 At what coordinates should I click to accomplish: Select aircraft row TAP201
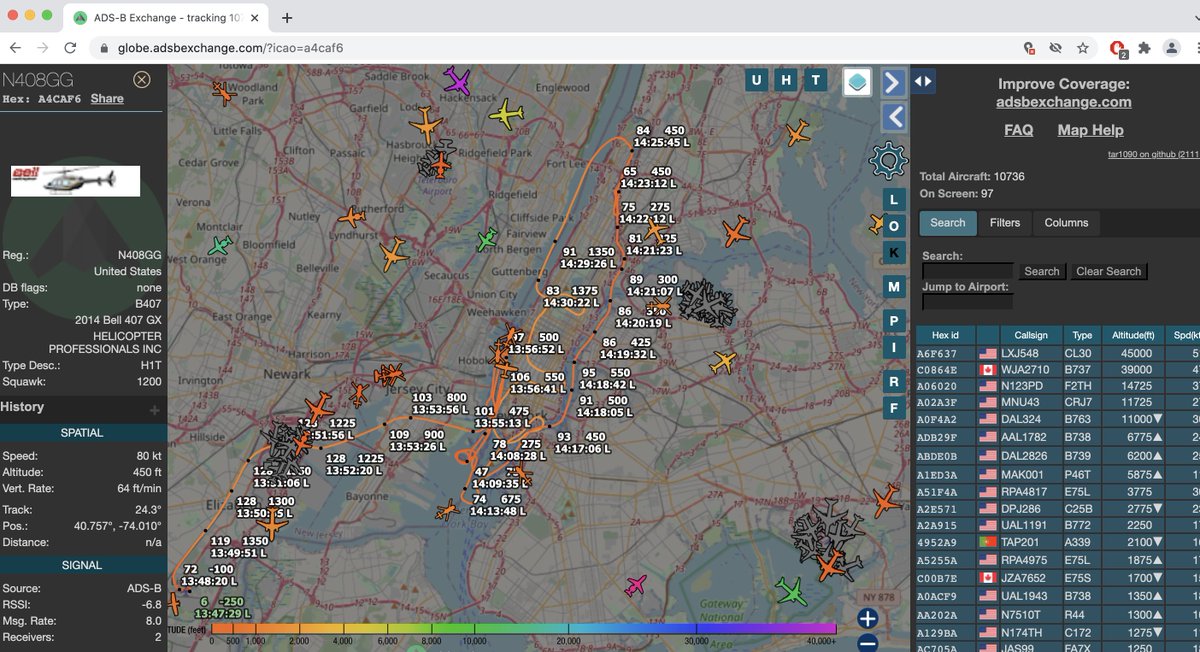pos(1058,542)
